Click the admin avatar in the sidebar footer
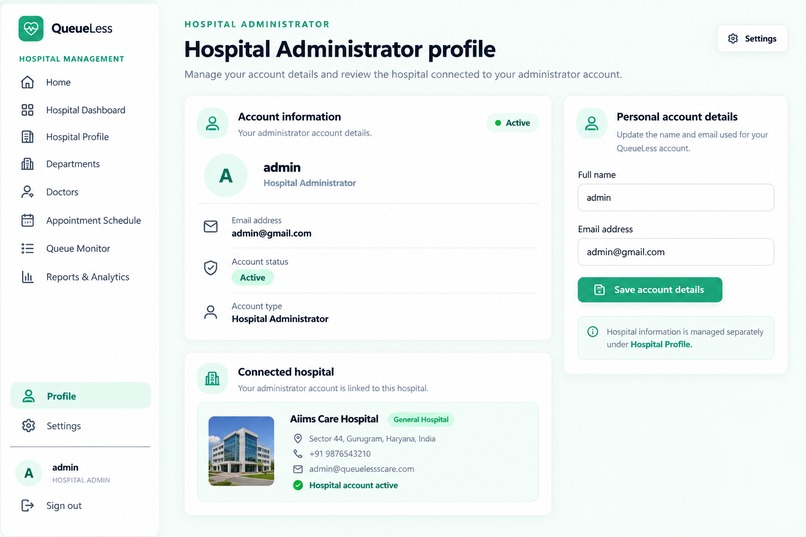 pyautogui.click(x=29, y=473)
